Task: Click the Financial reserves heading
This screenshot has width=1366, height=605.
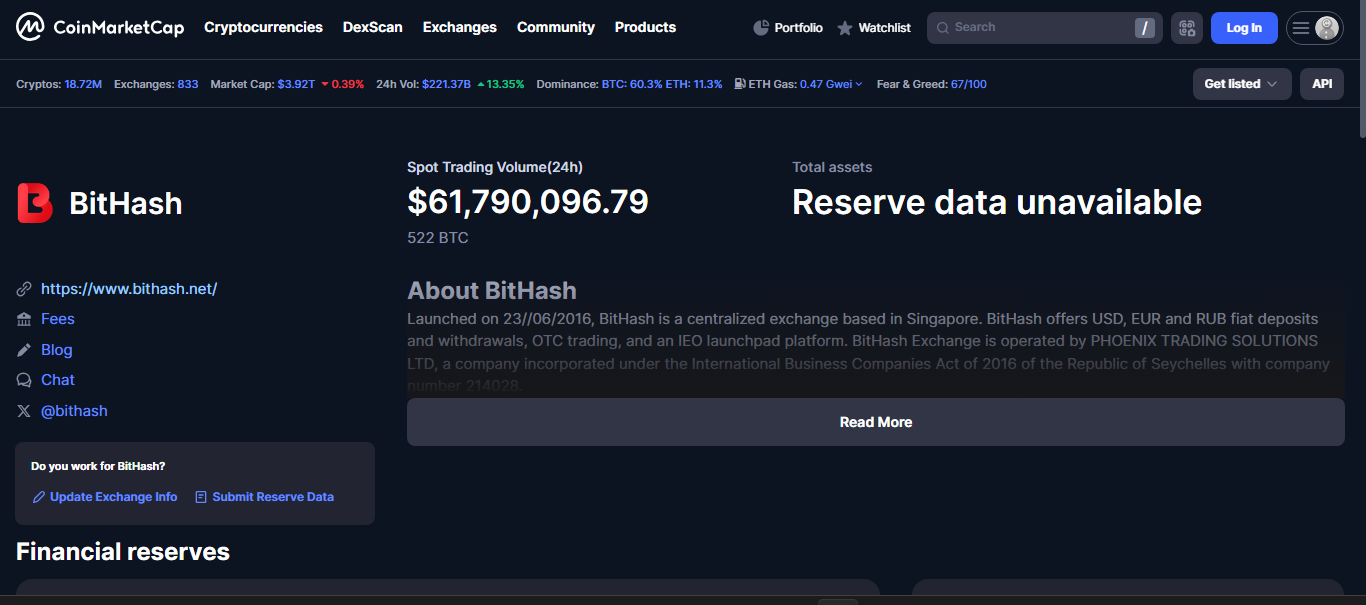Action: tap(123, 552)
